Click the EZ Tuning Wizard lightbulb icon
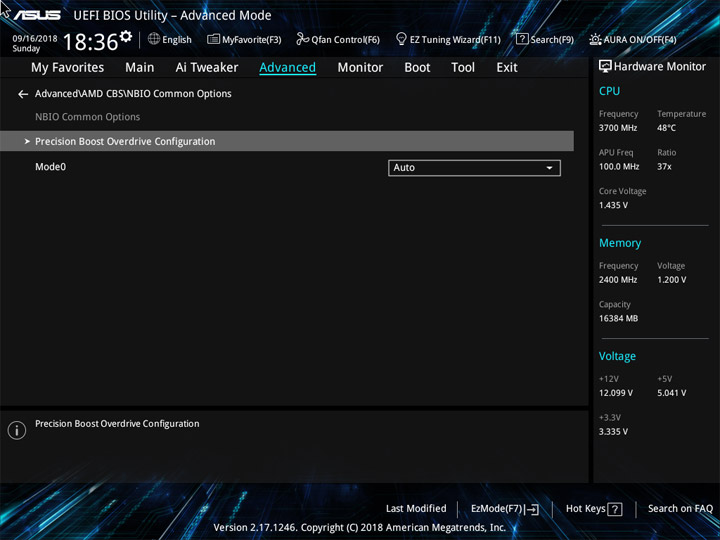This screenshot has height=540, width=720. coord(401,39)
